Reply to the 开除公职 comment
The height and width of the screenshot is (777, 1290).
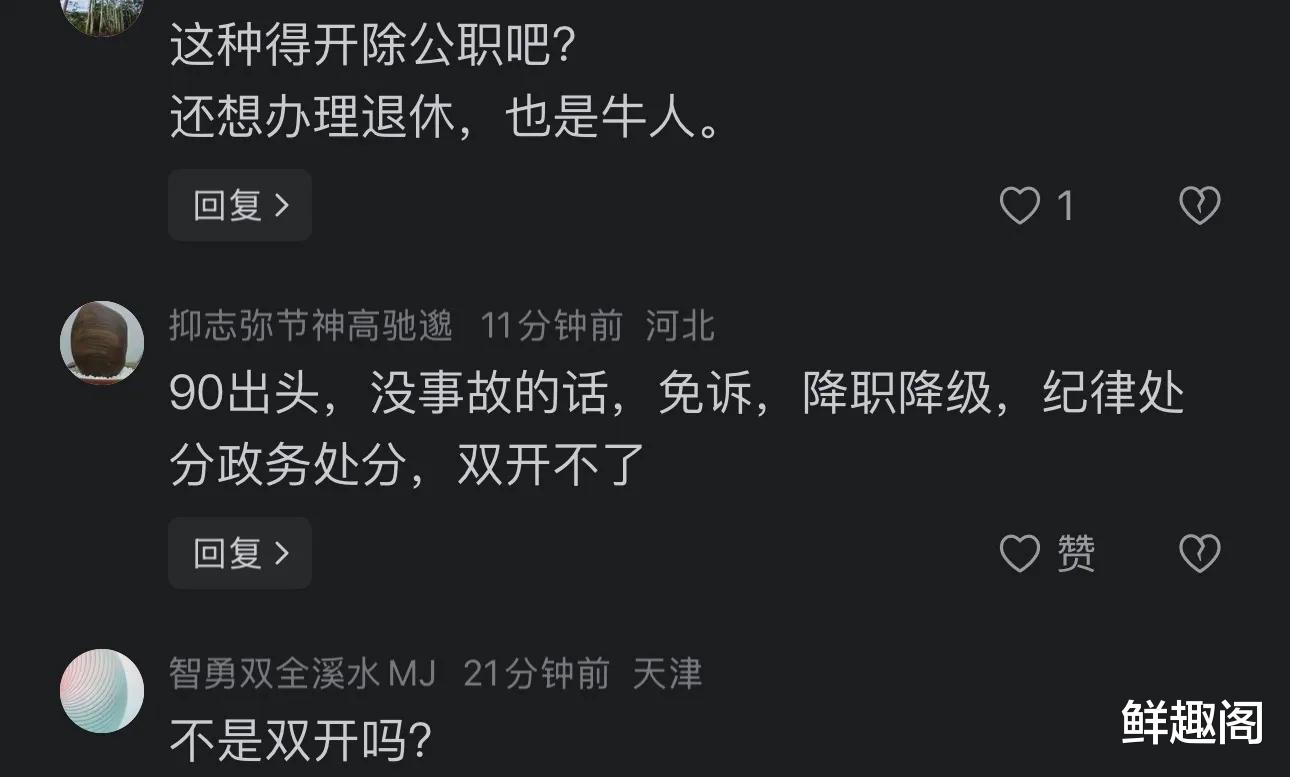(240, 206)
